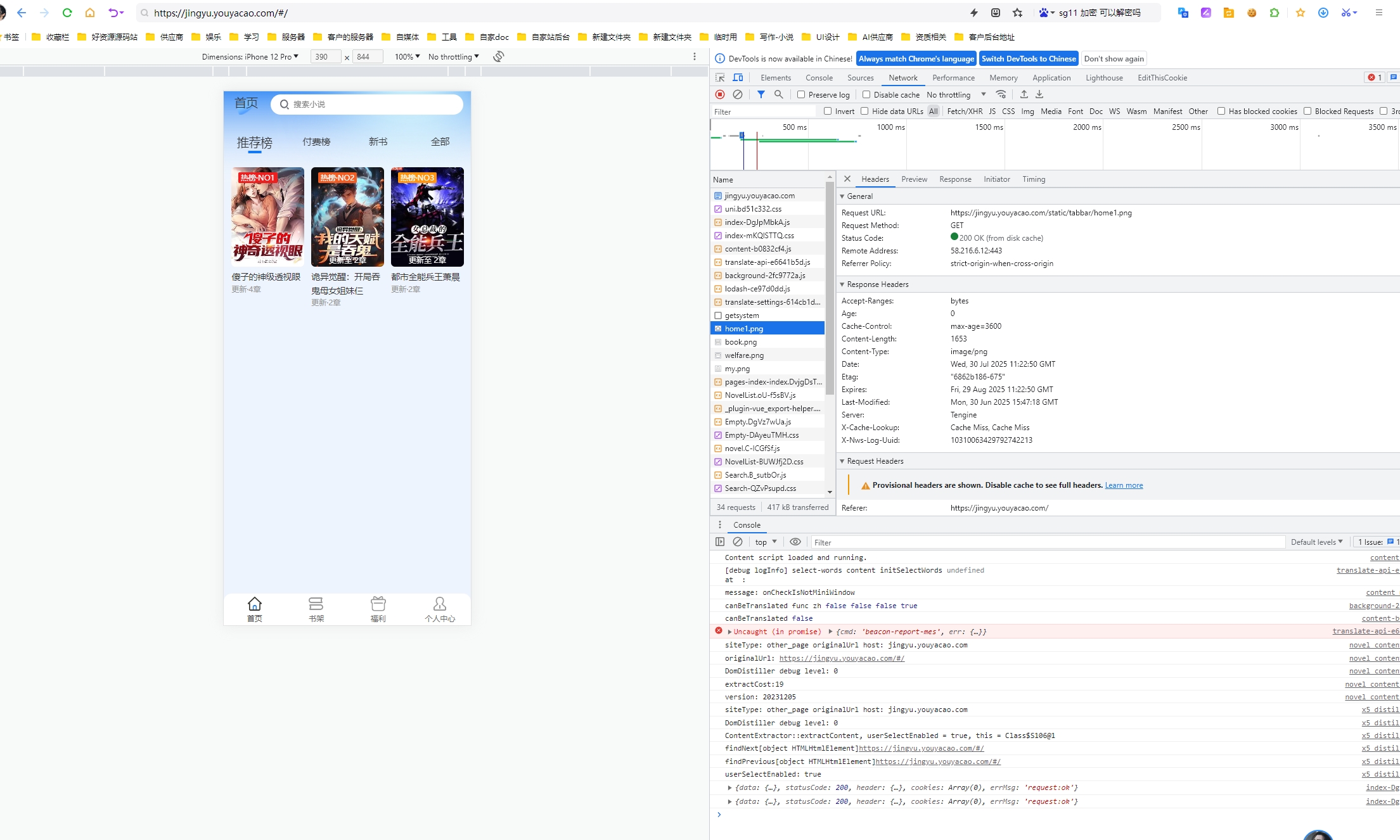Screen dimensions: 1400x840
Task: Open the 书架 bookshelf tab icon
Action: coord(316,604)
